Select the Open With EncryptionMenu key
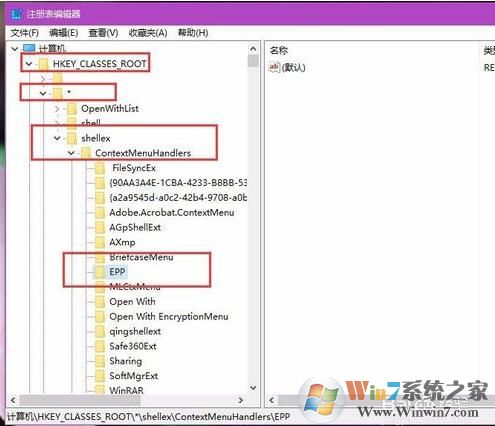This screenshot has width=495, height=426. pyautogui.click(x=169, y=317)
